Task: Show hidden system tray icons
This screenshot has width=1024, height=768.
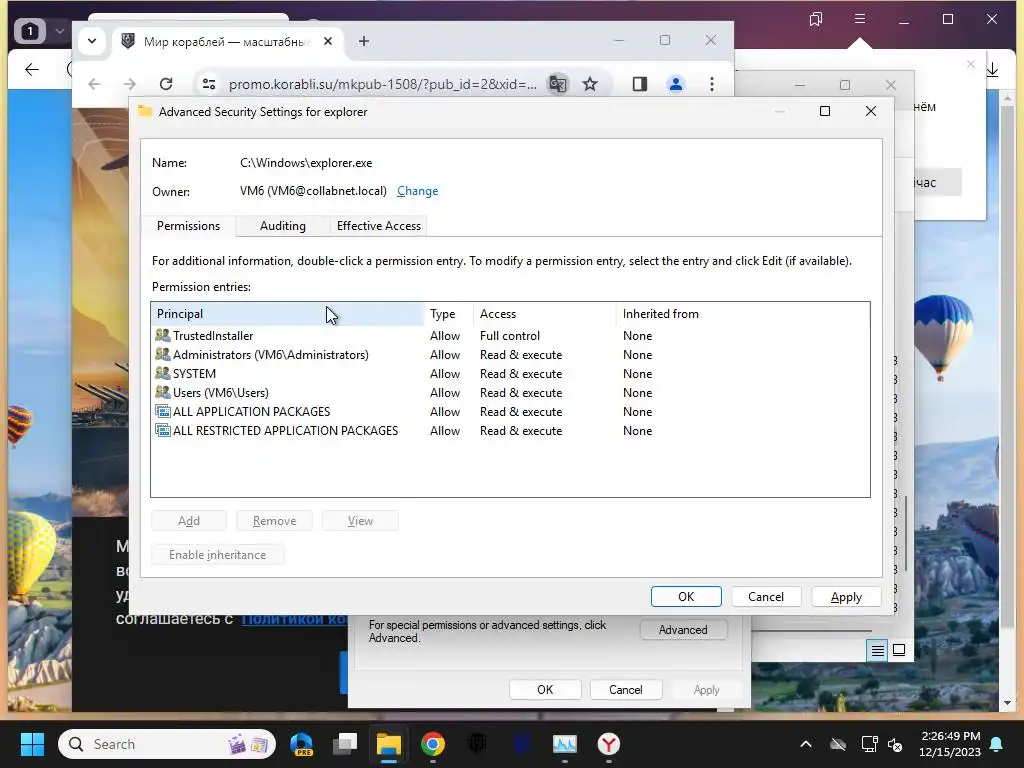Action: coord(806,744)
